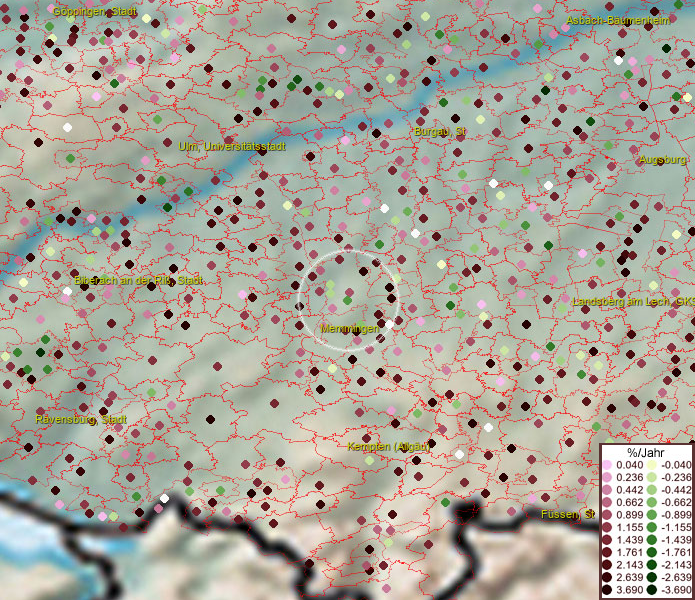695x600 pixels.
Task: Click the Landsberg am Lech label
Action: [x=632, y=301]
